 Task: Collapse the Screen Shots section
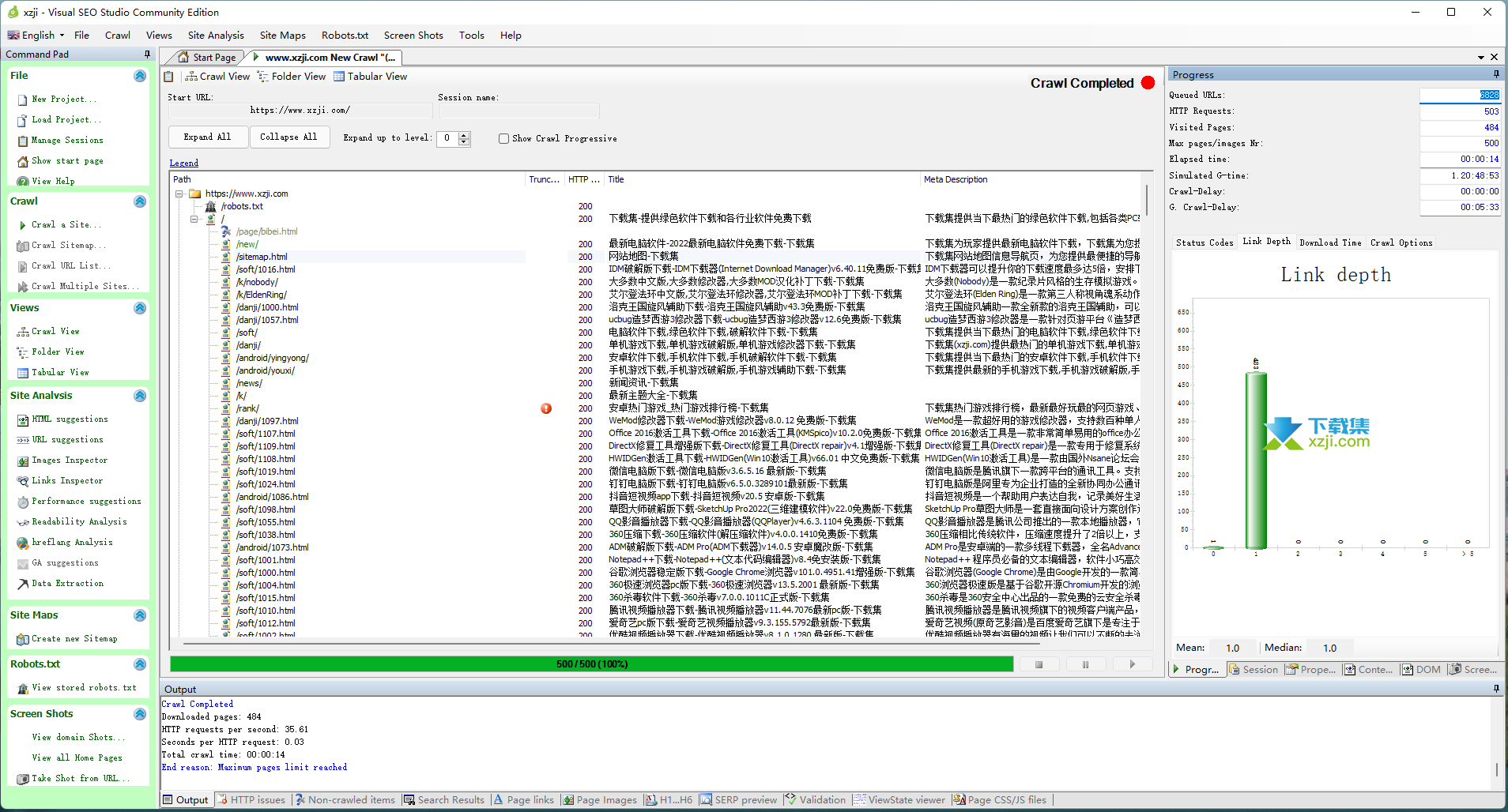pos(140,714)
